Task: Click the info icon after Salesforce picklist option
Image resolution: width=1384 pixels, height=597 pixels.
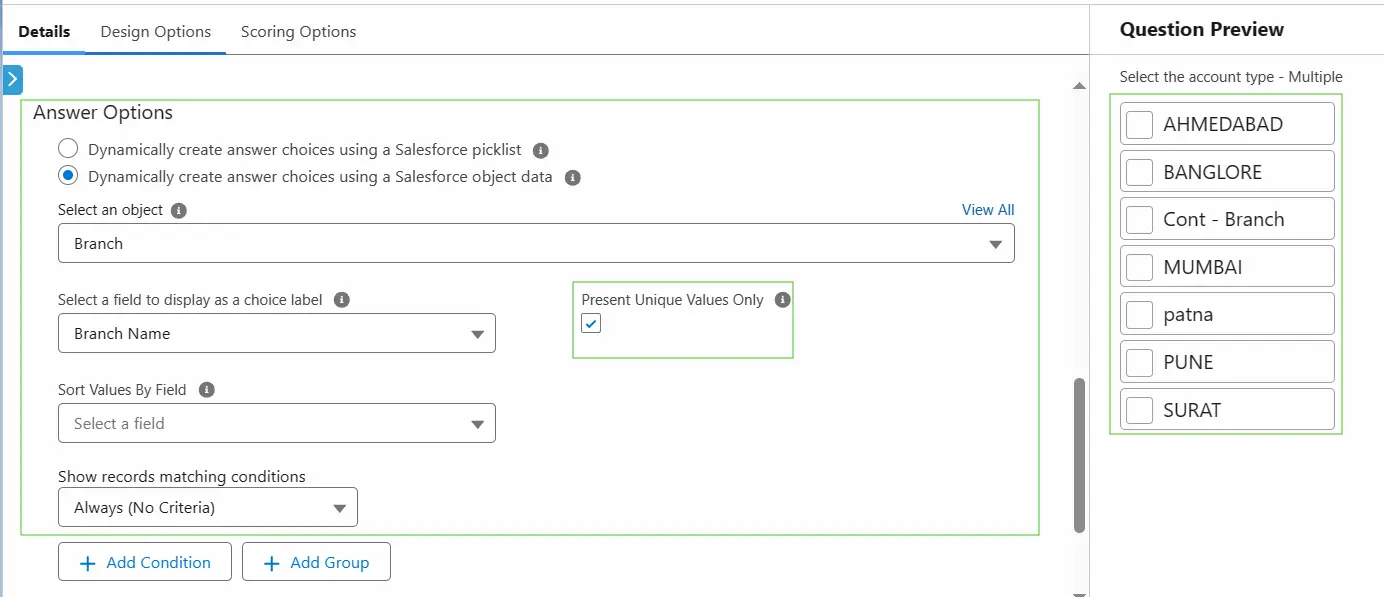Action: (x=540, y=150)
